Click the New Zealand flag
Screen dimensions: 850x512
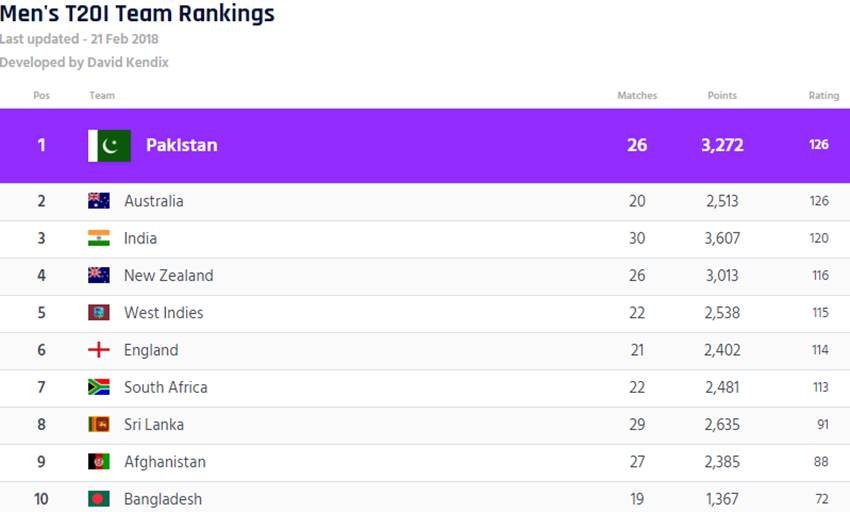(99, 276)
